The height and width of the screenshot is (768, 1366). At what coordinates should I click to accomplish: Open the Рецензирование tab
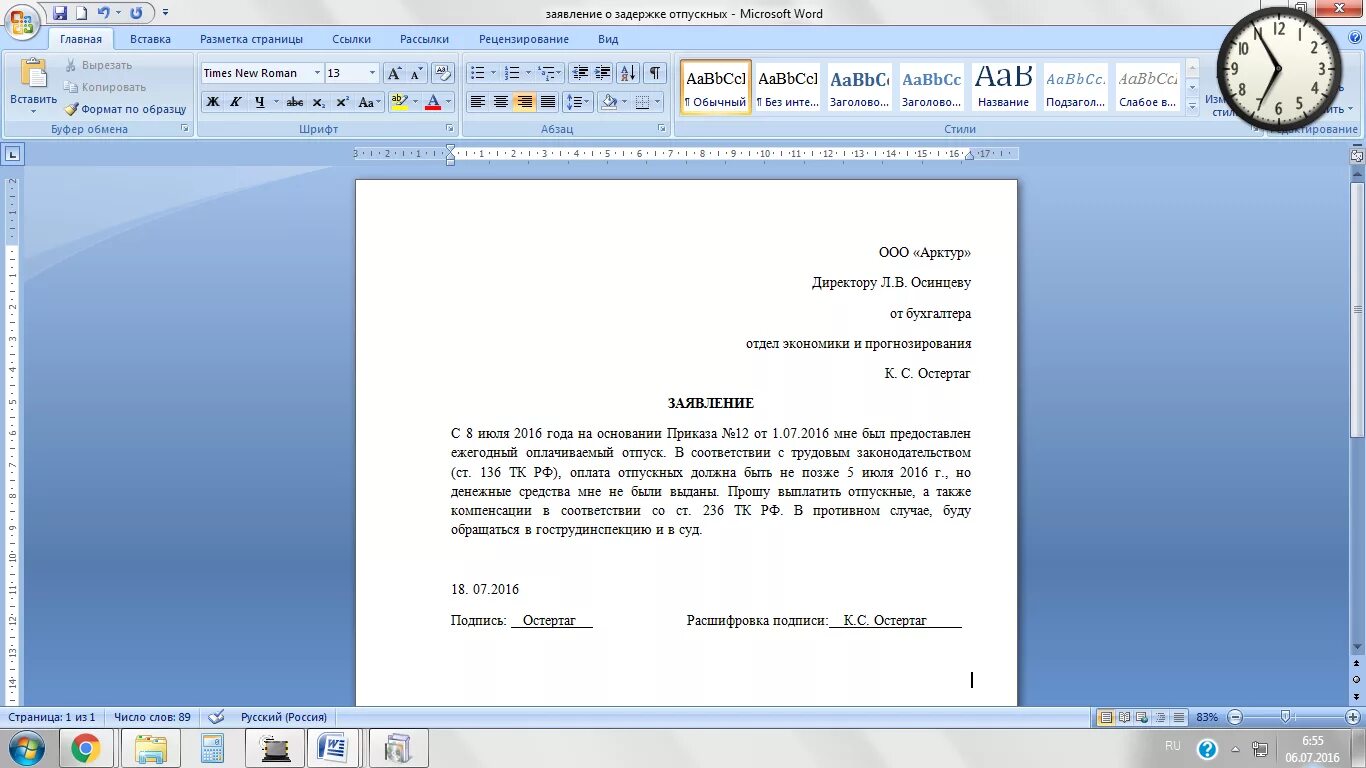pos(524,39)
